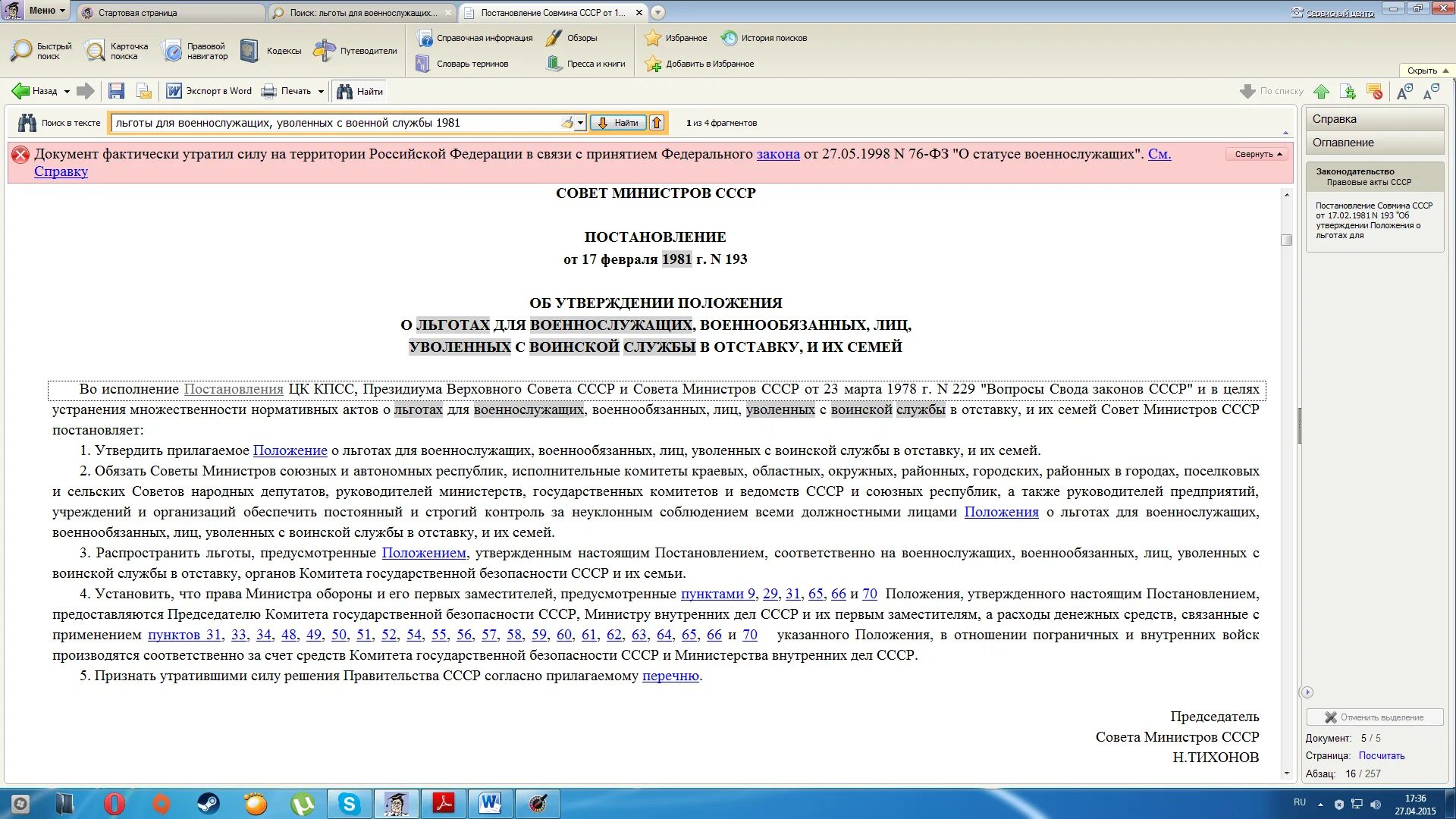Viewport: 1456px width, 819px height.
Task: Click Добавить в Избранное
Action: pyautogui.click(x=699, y=64)
